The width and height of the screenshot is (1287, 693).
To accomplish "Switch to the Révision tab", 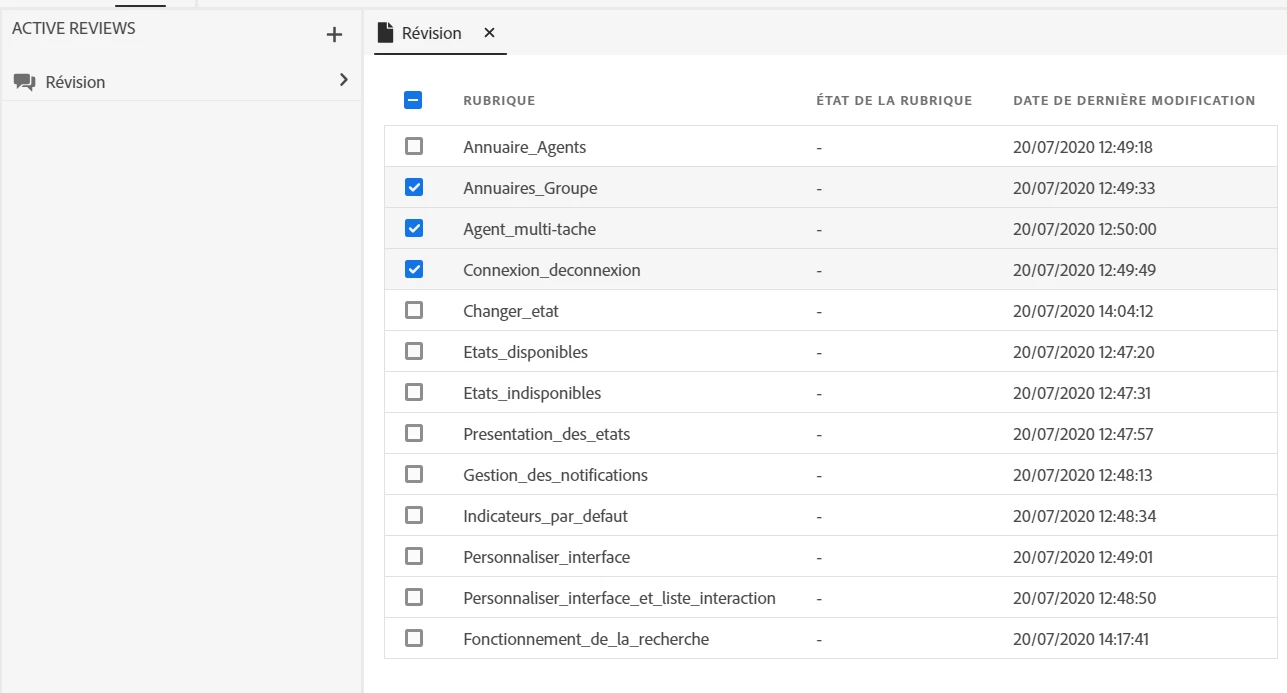I will 431,33.
